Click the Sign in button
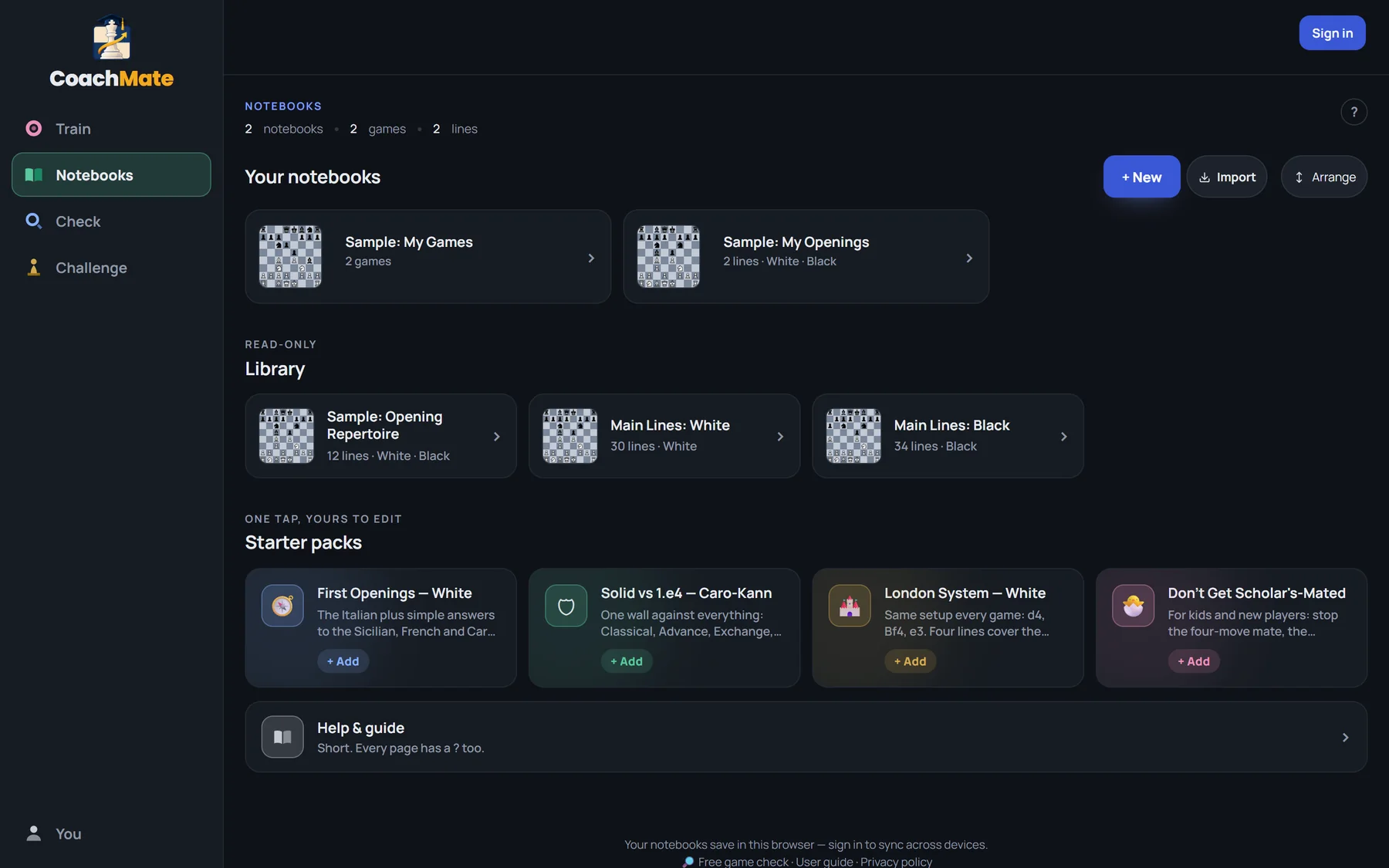This screenshot has width=1389, height=868. point(1332,33)
